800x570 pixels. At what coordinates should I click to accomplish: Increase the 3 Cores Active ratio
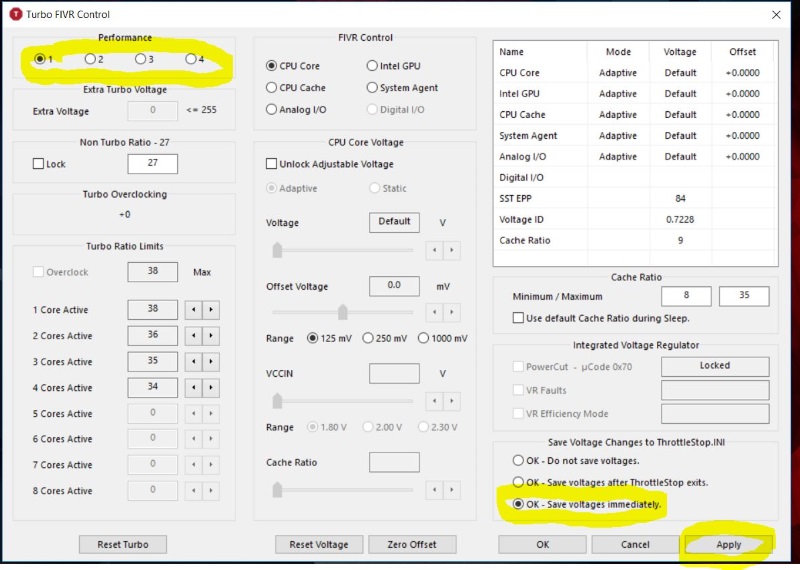[x=211, y=362]
